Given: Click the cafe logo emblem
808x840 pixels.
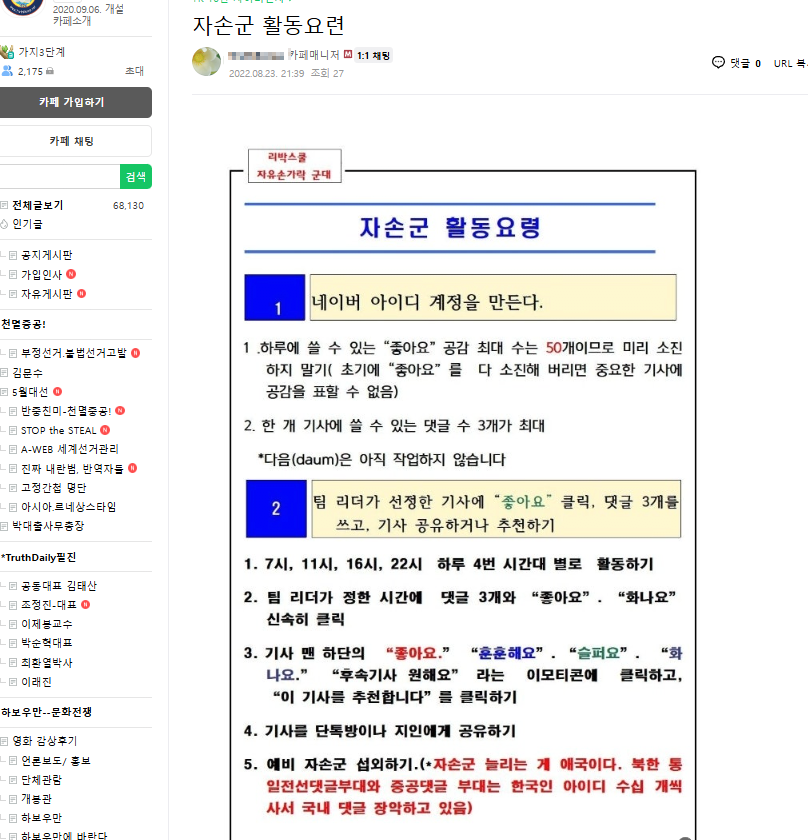Looking at the screenshot, I should tap(21, 6).
